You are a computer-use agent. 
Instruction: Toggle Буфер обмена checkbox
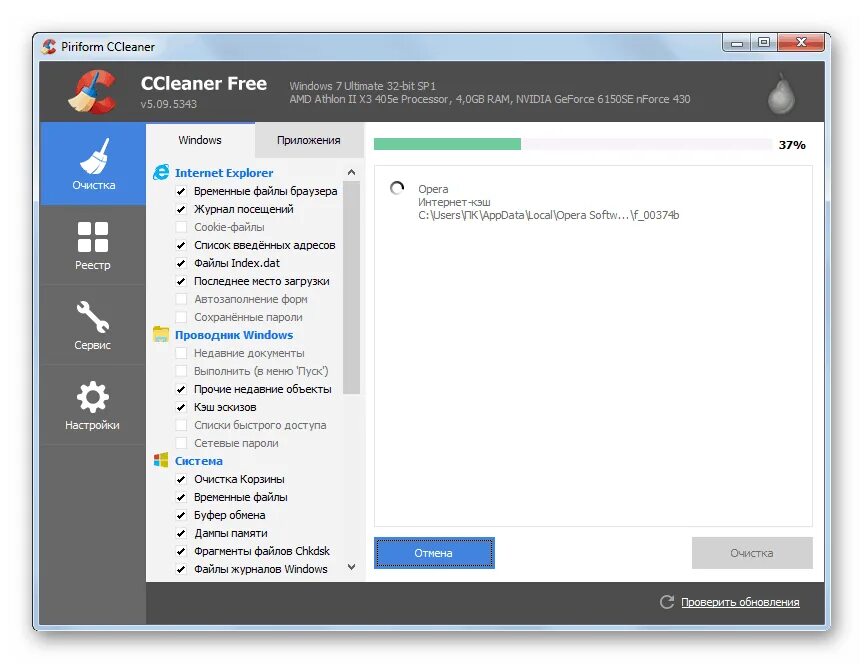pyautogui.click(x=181, y=515)
